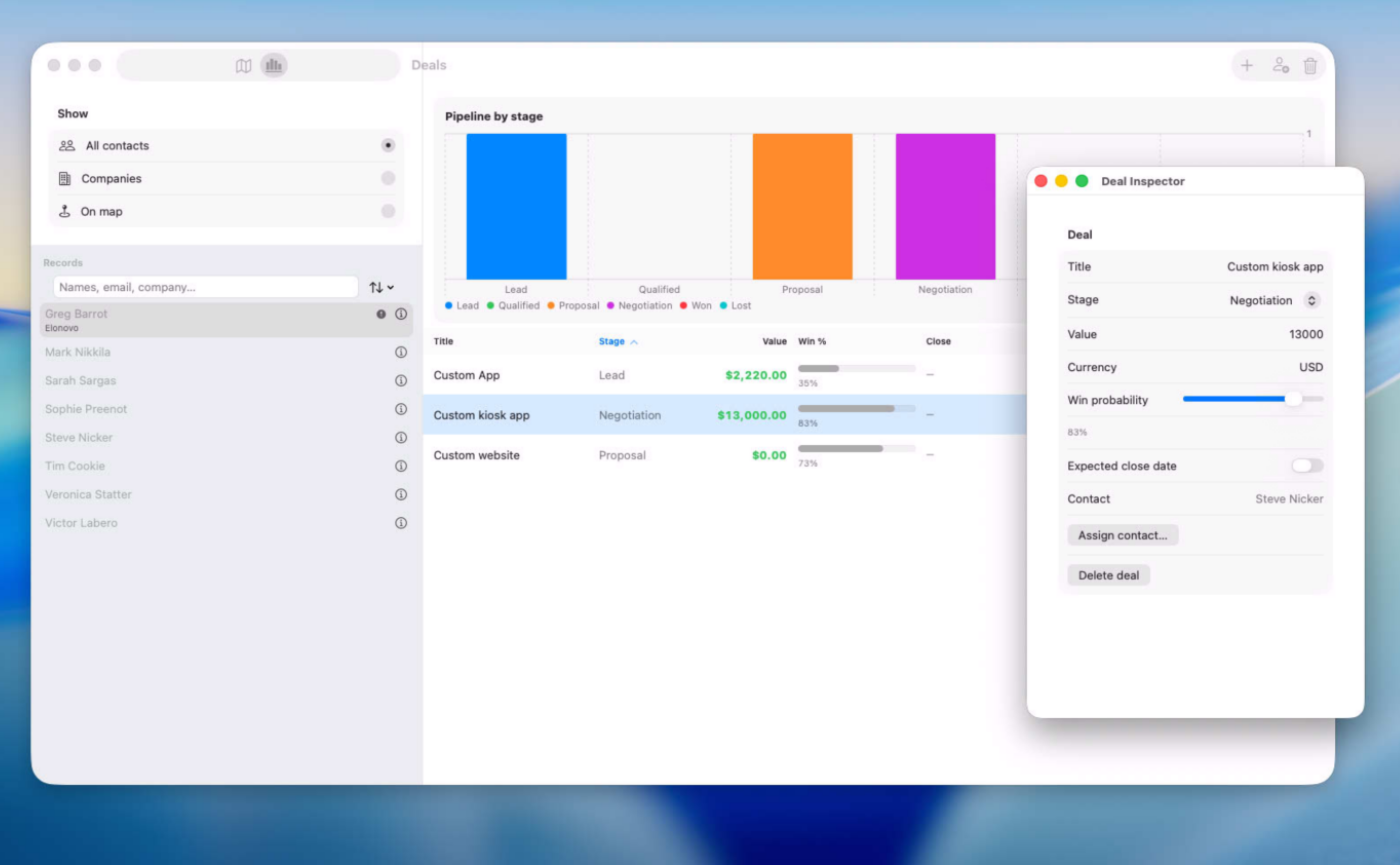Viewport: 1400px width, 865px height.
Task: Click the trash icon in toolbar
Action: tap(1310, 66)
